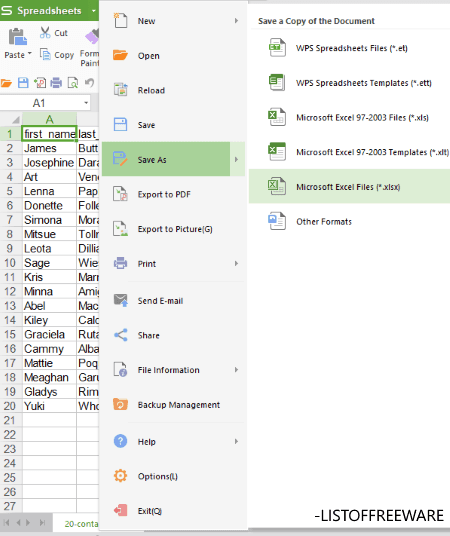Image resolution: width=450 pixels, height=536 pixels.
Task: Expand the New submenu arrow
Action: [x=236, y=21]
